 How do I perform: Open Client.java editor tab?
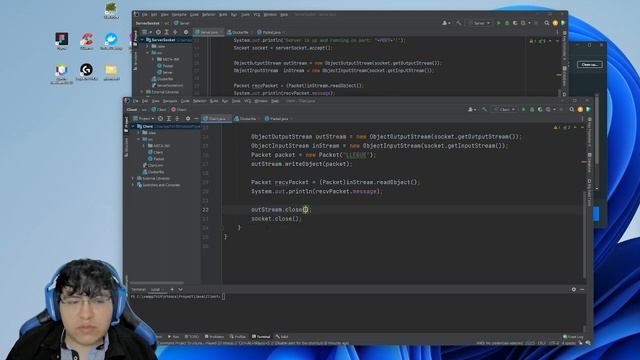(216, 118)
